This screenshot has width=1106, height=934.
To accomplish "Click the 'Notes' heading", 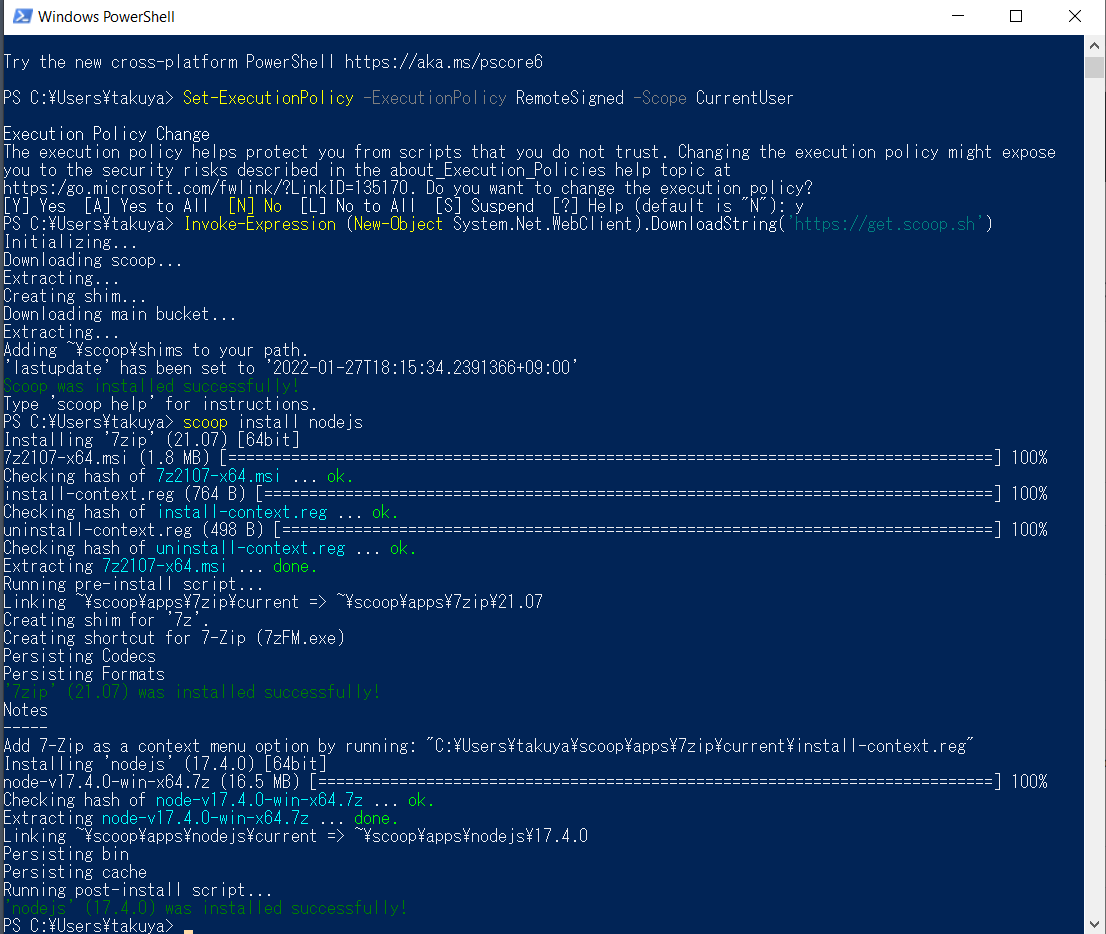I will pos(25,710).
